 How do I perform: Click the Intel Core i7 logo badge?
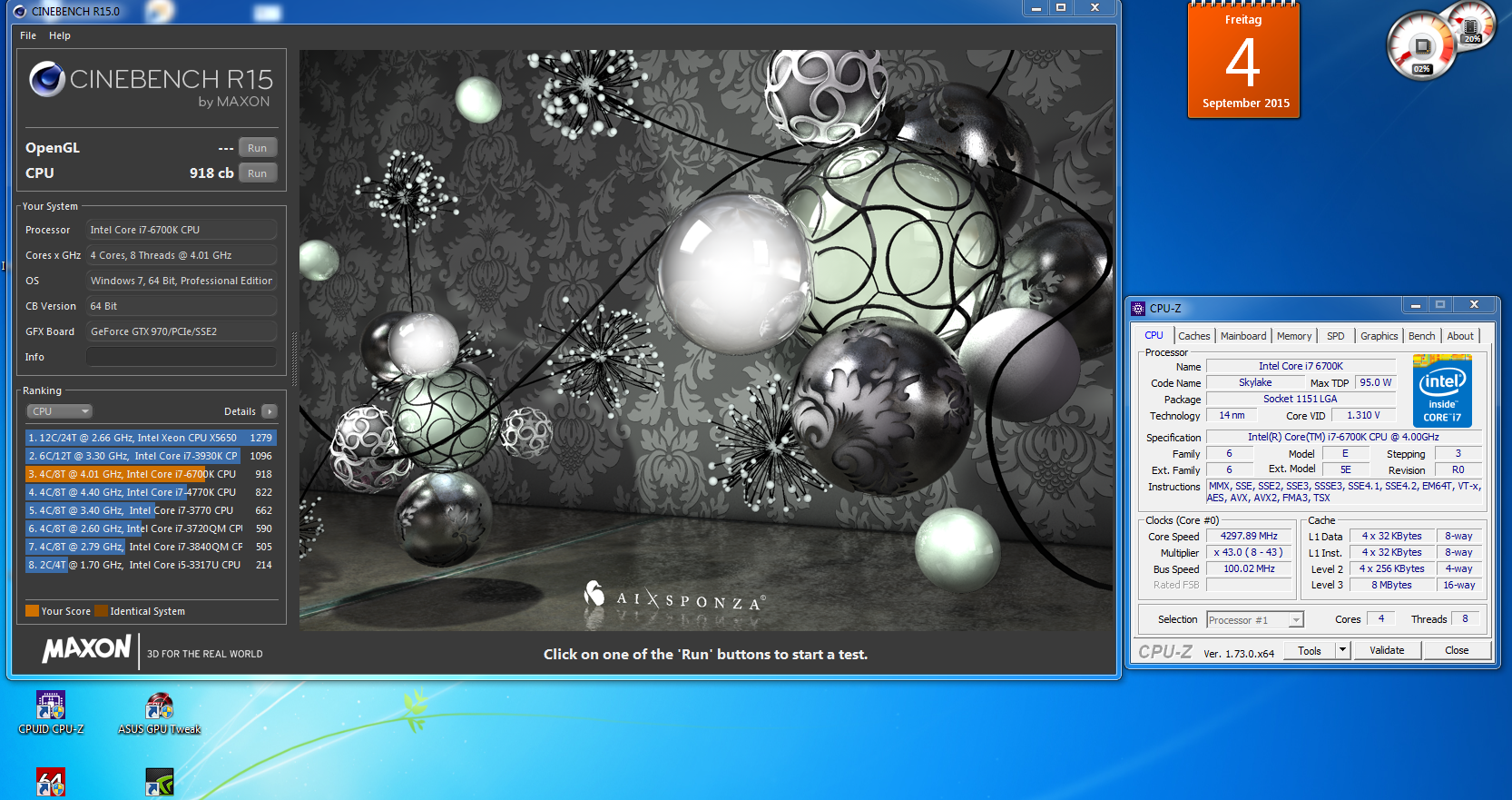coord(1442,391)
